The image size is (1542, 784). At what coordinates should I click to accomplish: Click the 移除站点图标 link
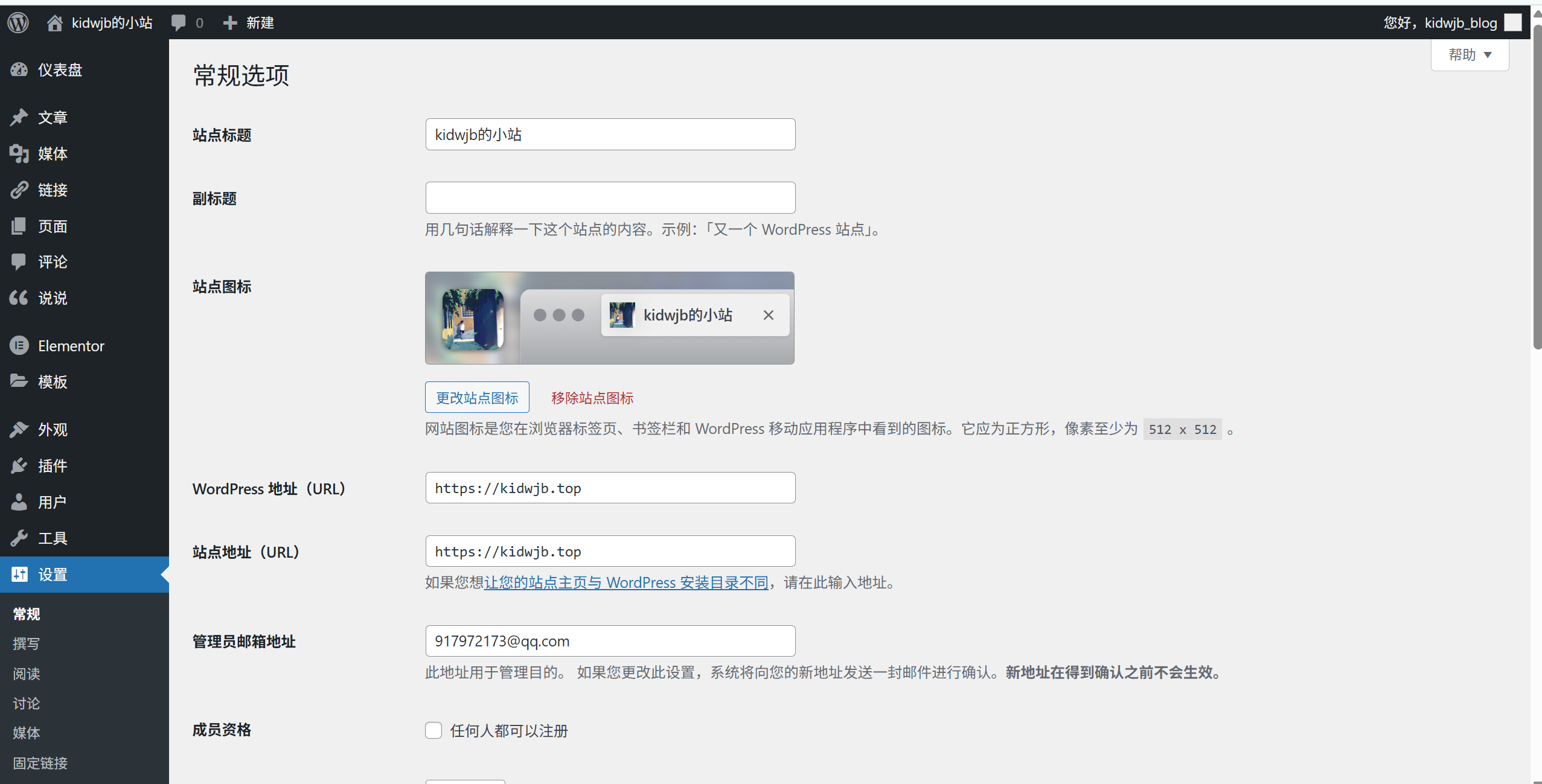pyautogui.click(x=592, y=398)
